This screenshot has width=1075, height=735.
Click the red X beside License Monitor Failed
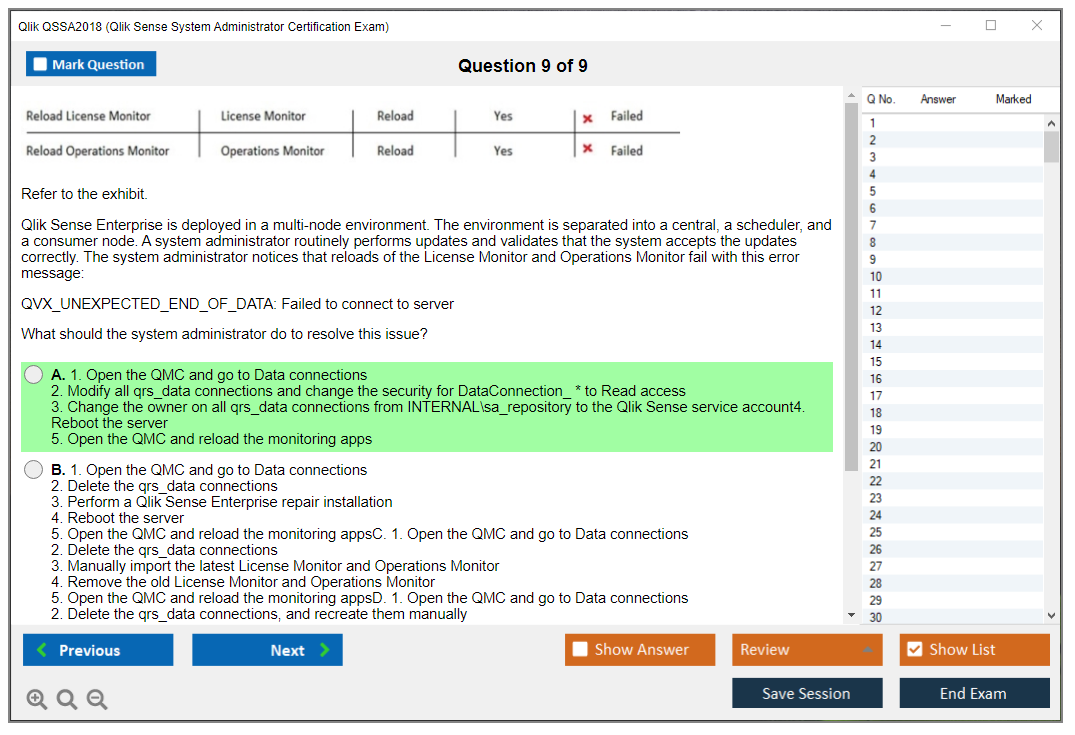pos(588,117)
